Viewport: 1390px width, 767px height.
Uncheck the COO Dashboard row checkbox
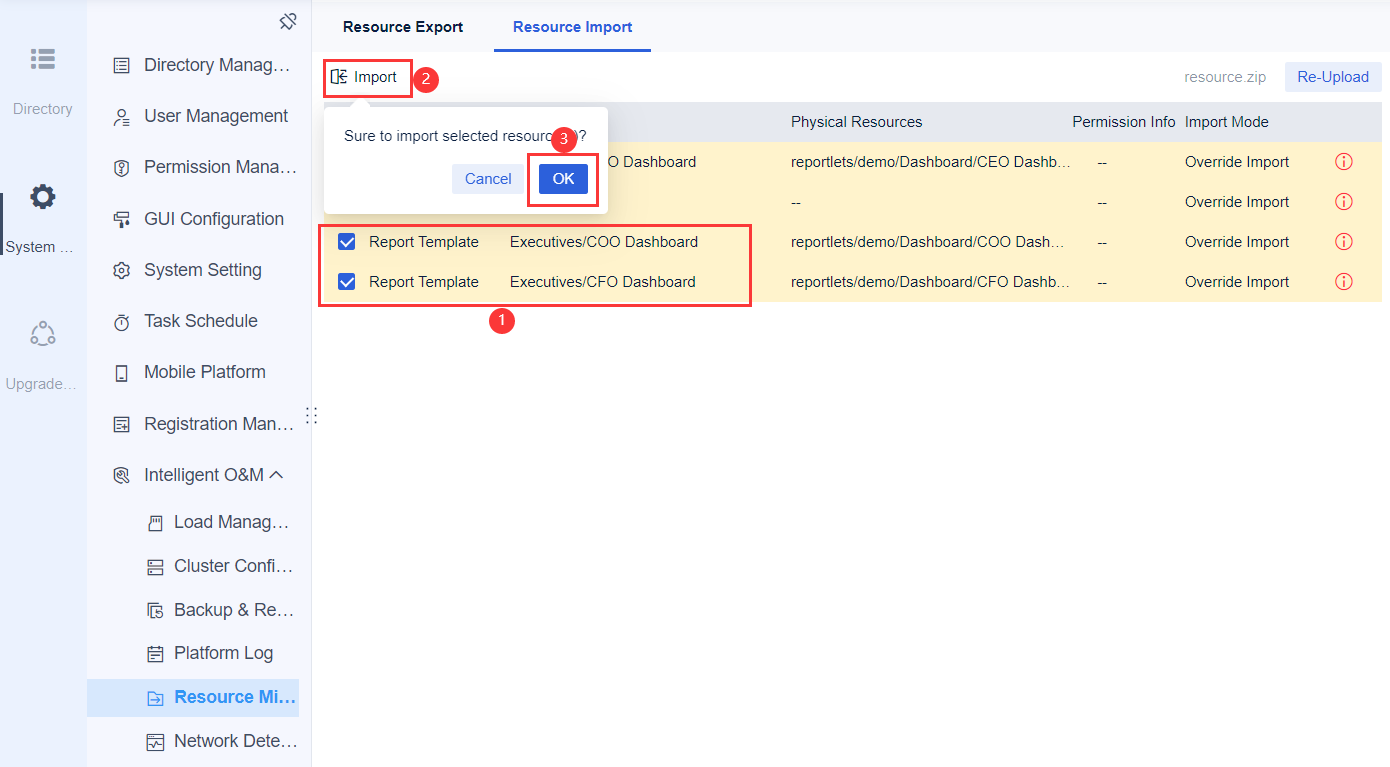tap(347, 242)
